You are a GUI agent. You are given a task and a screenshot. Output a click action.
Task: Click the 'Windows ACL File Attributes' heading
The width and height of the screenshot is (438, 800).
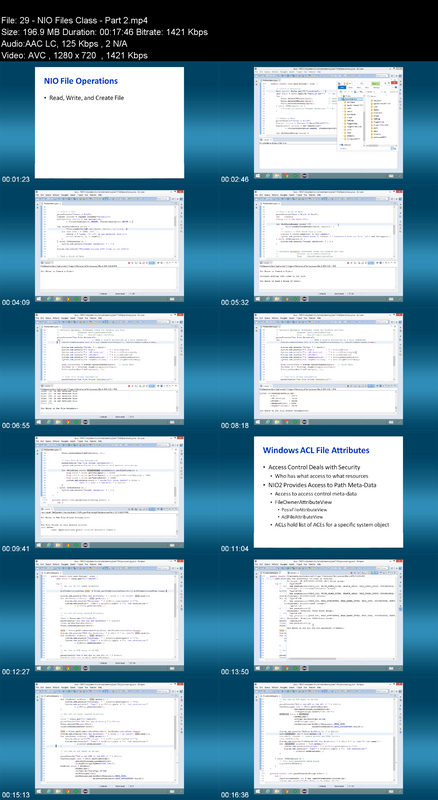click(x=316, y=451)
